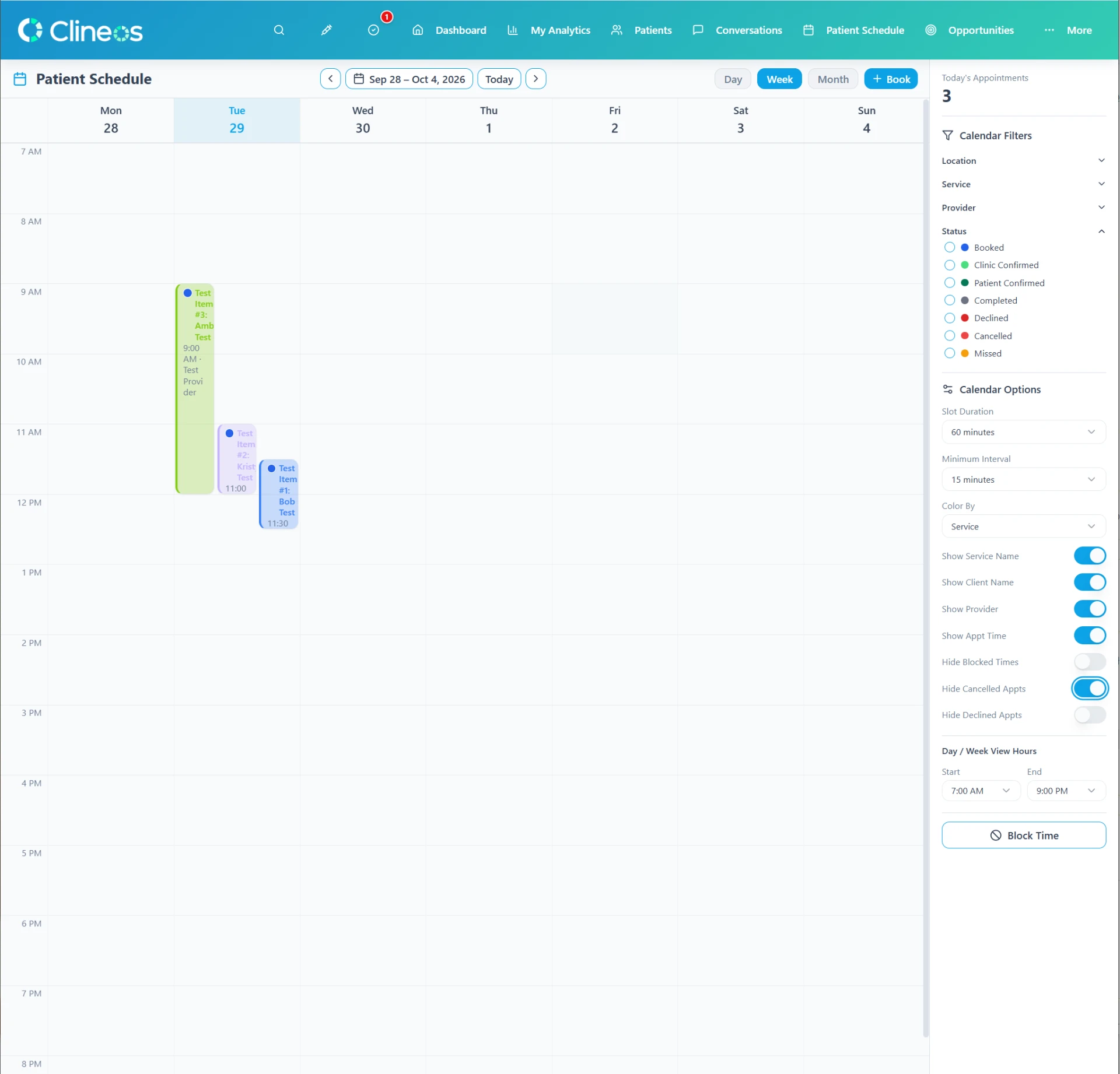Open Slot Duration 60 minutes dropdown
Image resolution: width=1120 pixels, height=1074 pixels.
[1024, 432]
